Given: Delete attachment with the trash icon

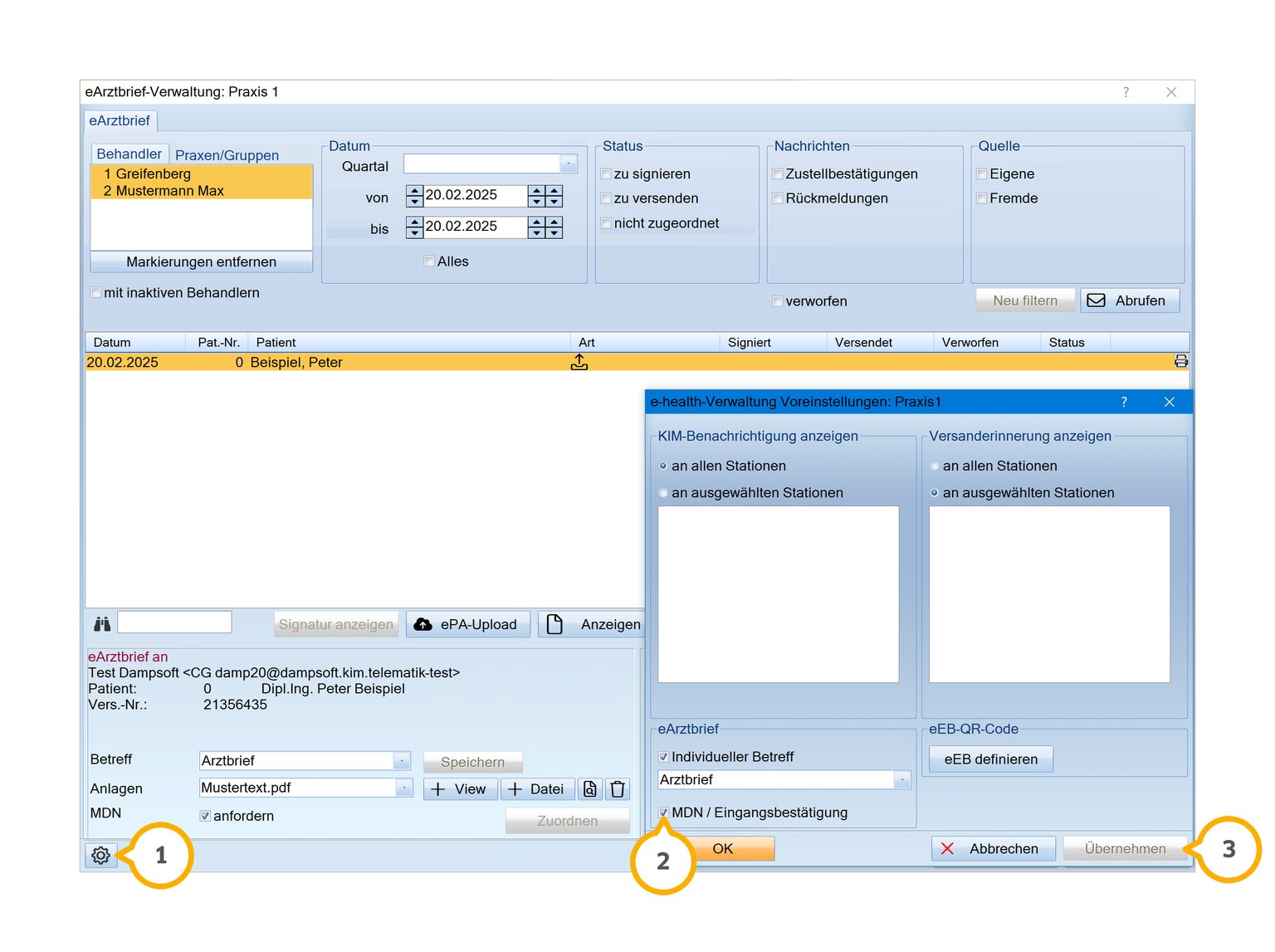Looking at the screenshot, I should pos(618,788).
